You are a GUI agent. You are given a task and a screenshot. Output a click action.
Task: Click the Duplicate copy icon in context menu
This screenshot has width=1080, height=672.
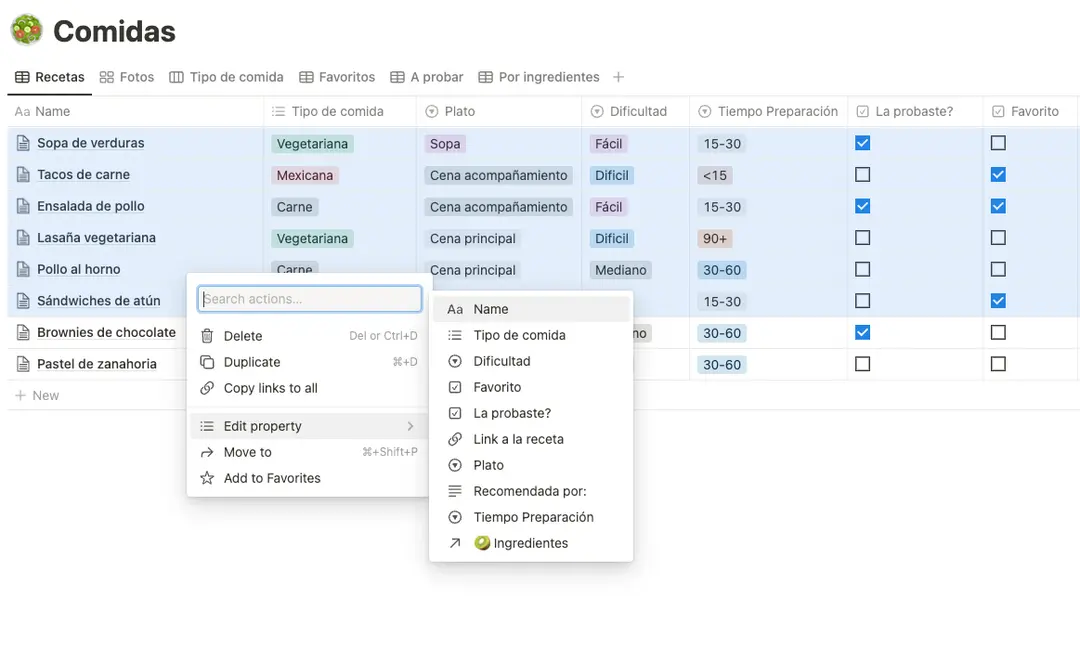(x=207, y=362)
